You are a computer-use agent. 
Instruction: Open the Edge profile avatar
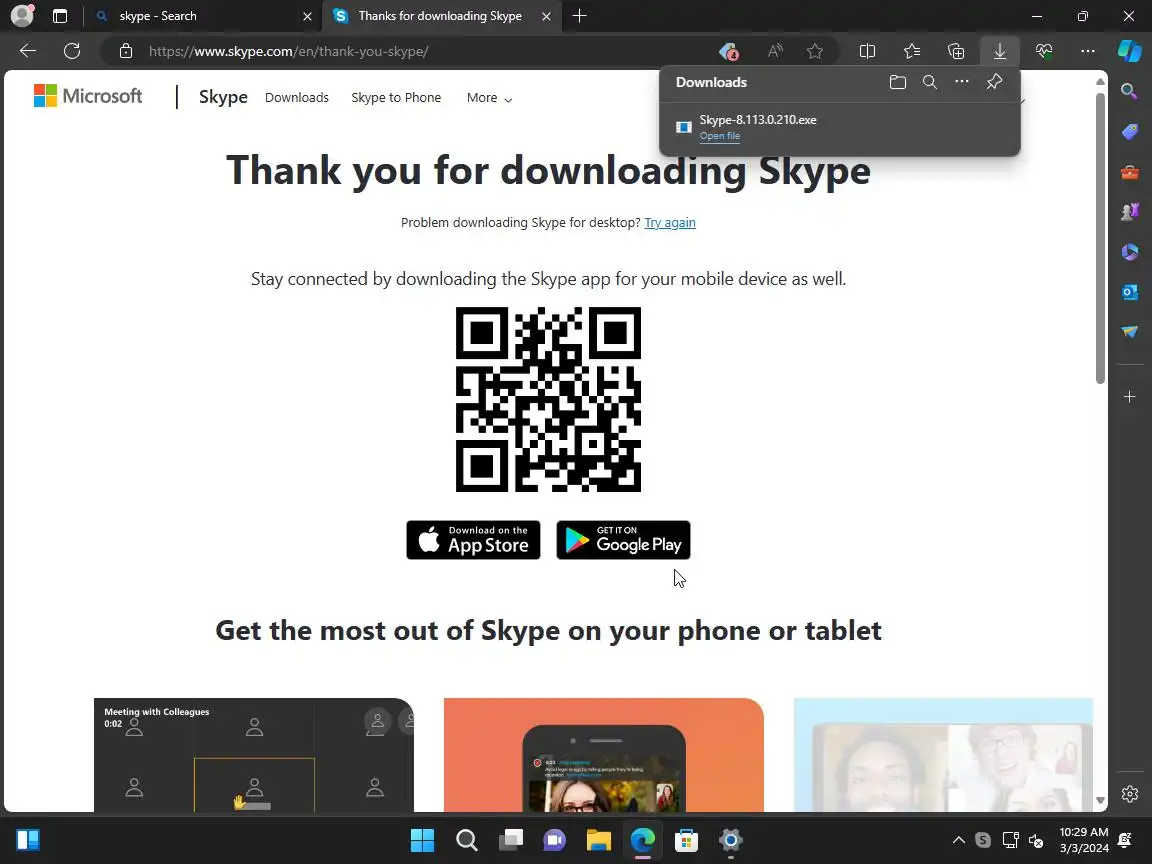point(23,15)
